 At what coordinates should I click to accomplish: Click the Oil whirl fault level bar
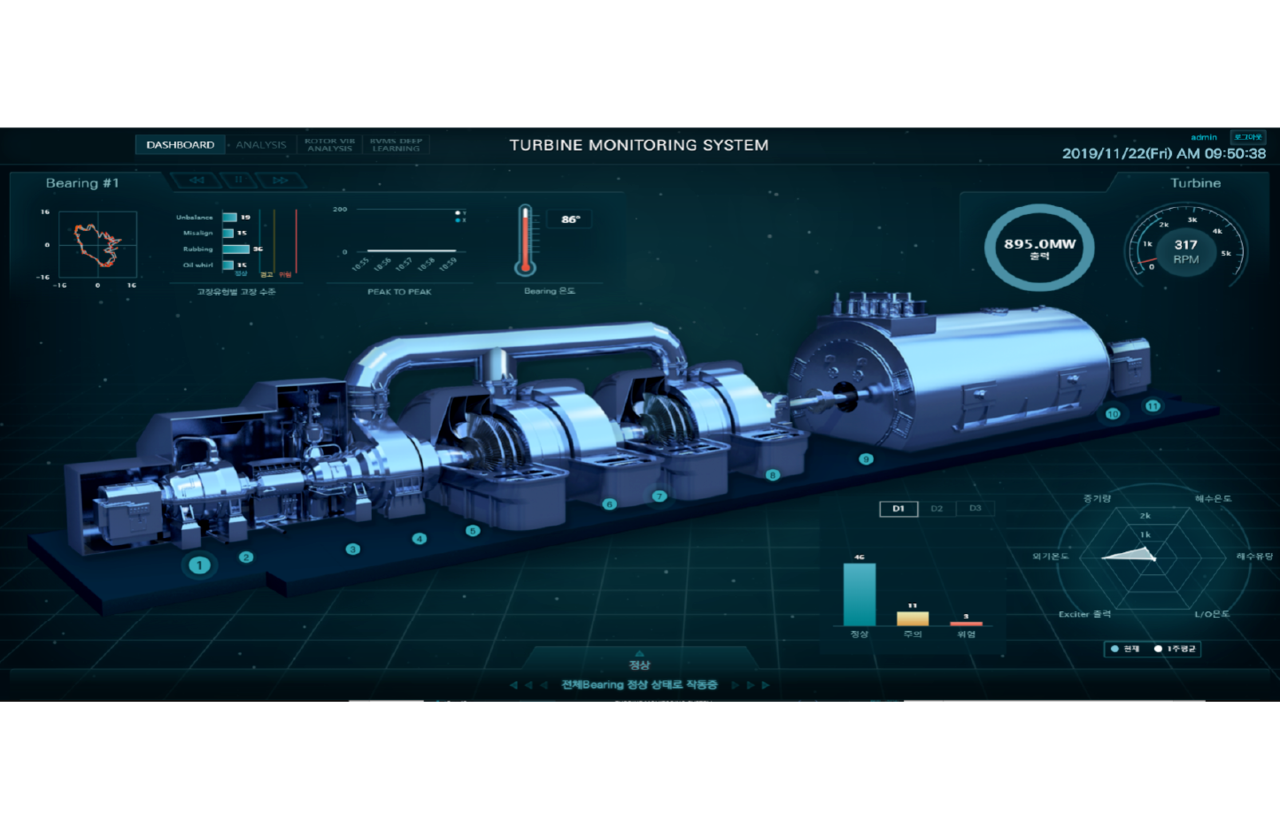[228, 265]
